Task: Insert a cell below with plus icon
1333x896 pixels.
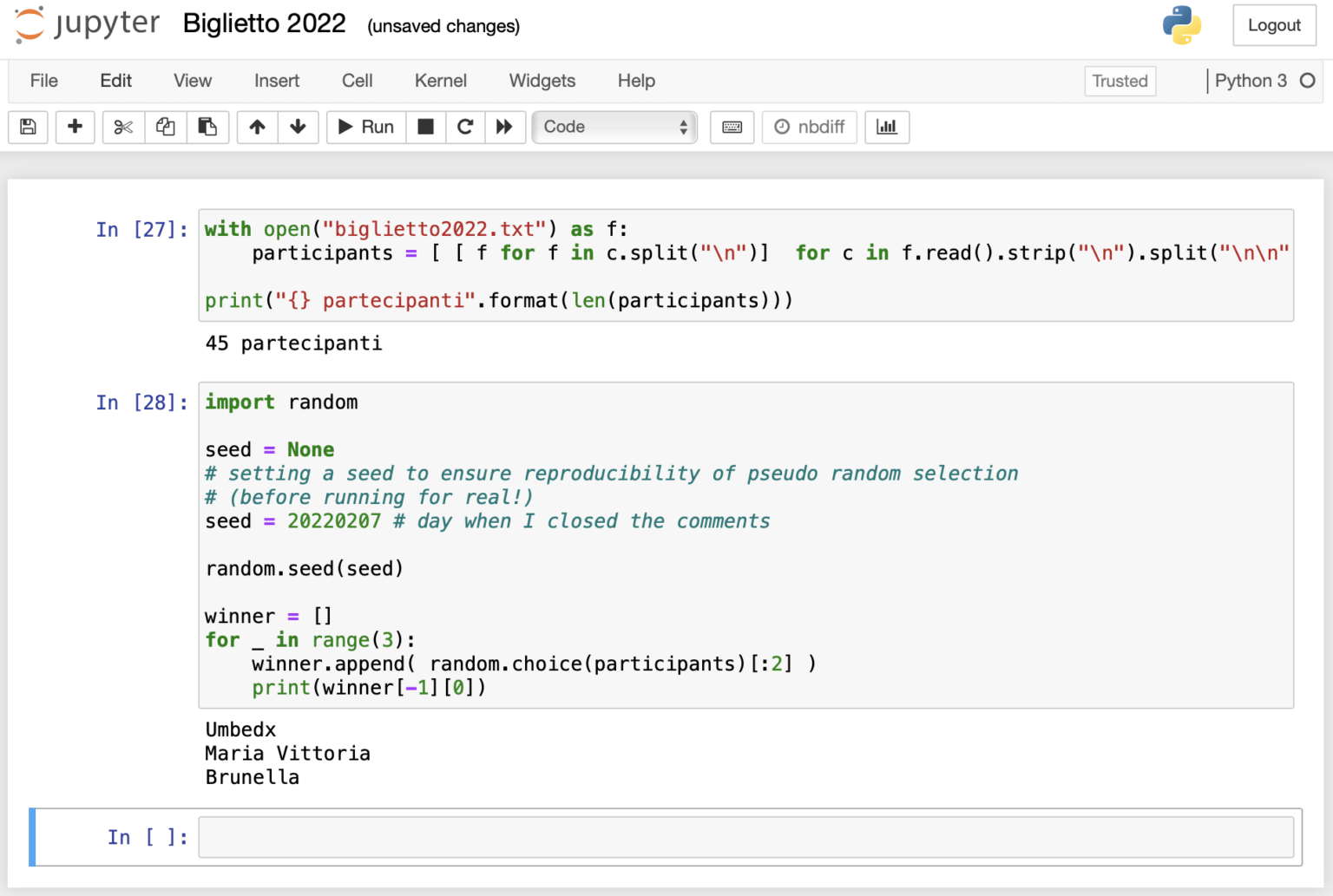Action: [x=75, y=127]
